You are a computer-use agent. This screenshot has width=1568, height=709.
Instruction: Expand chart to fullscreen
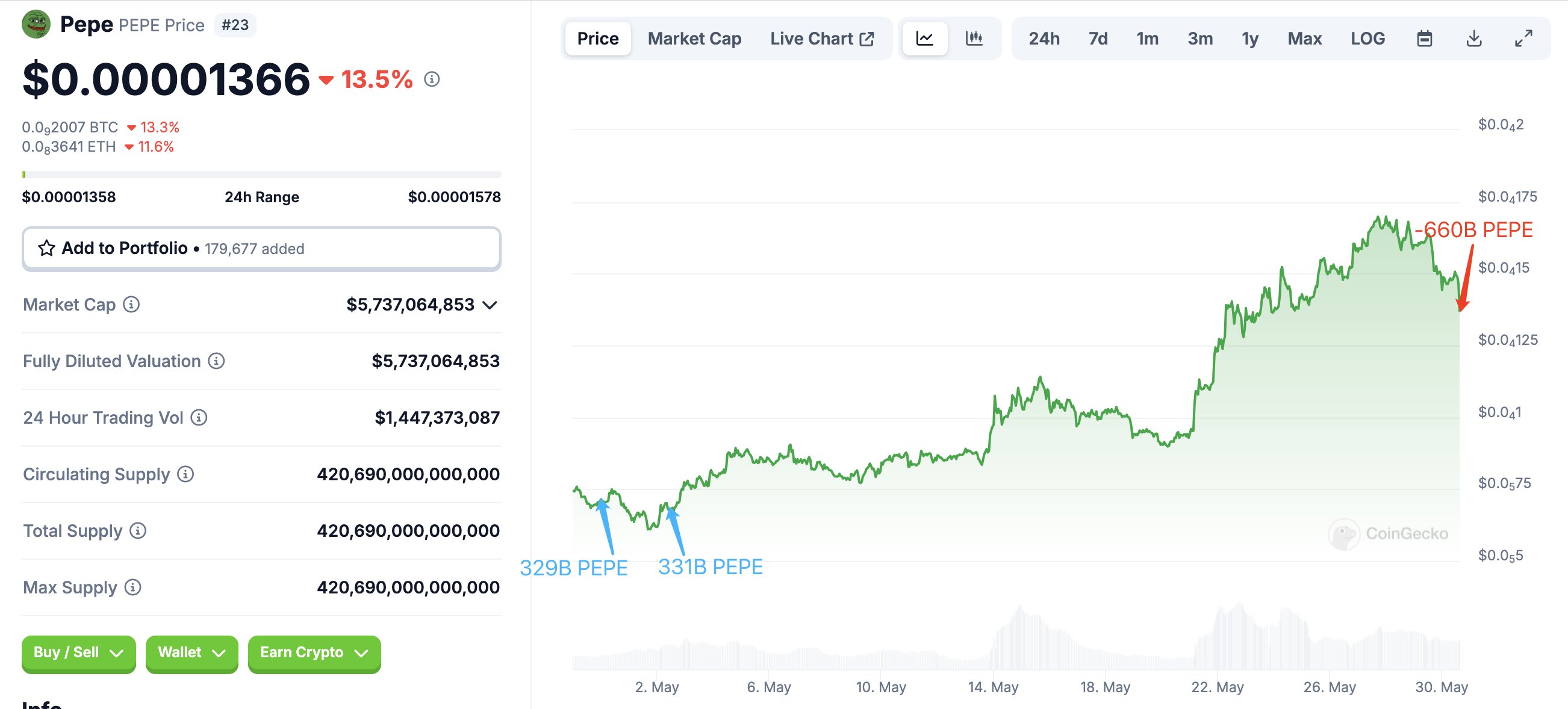point(1523,39)
